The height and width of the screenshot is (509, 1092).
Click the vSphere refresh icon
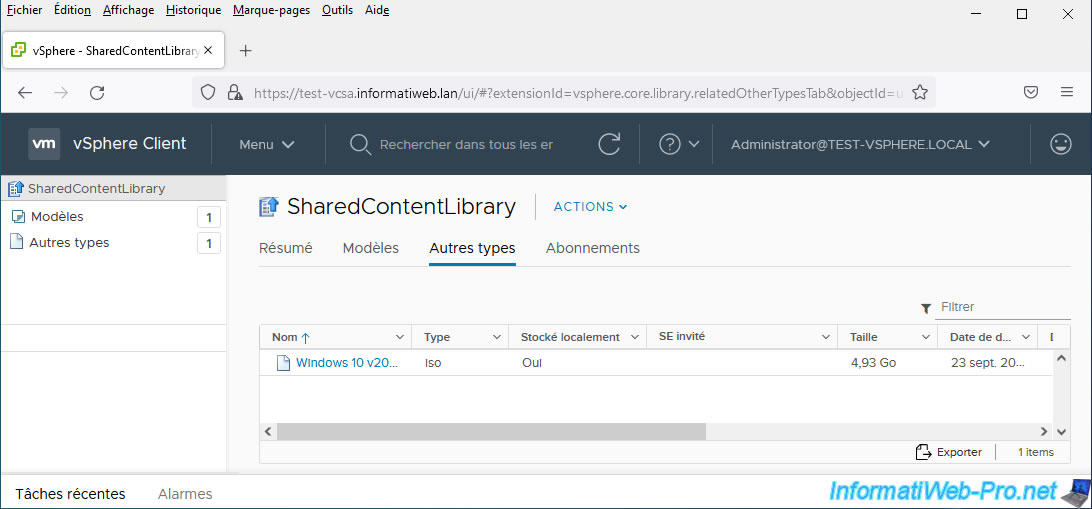point(609,144)
